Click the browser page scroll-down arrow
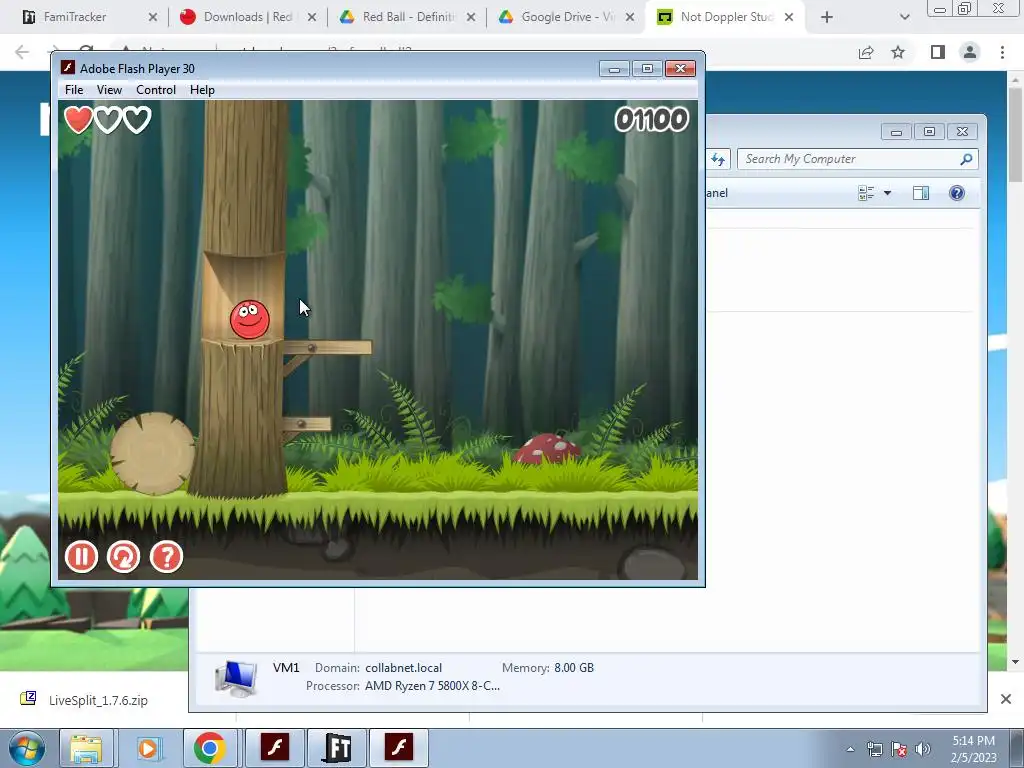Image resolution: width=1024 pixels, height=768 pixels. coord(1015,662)
